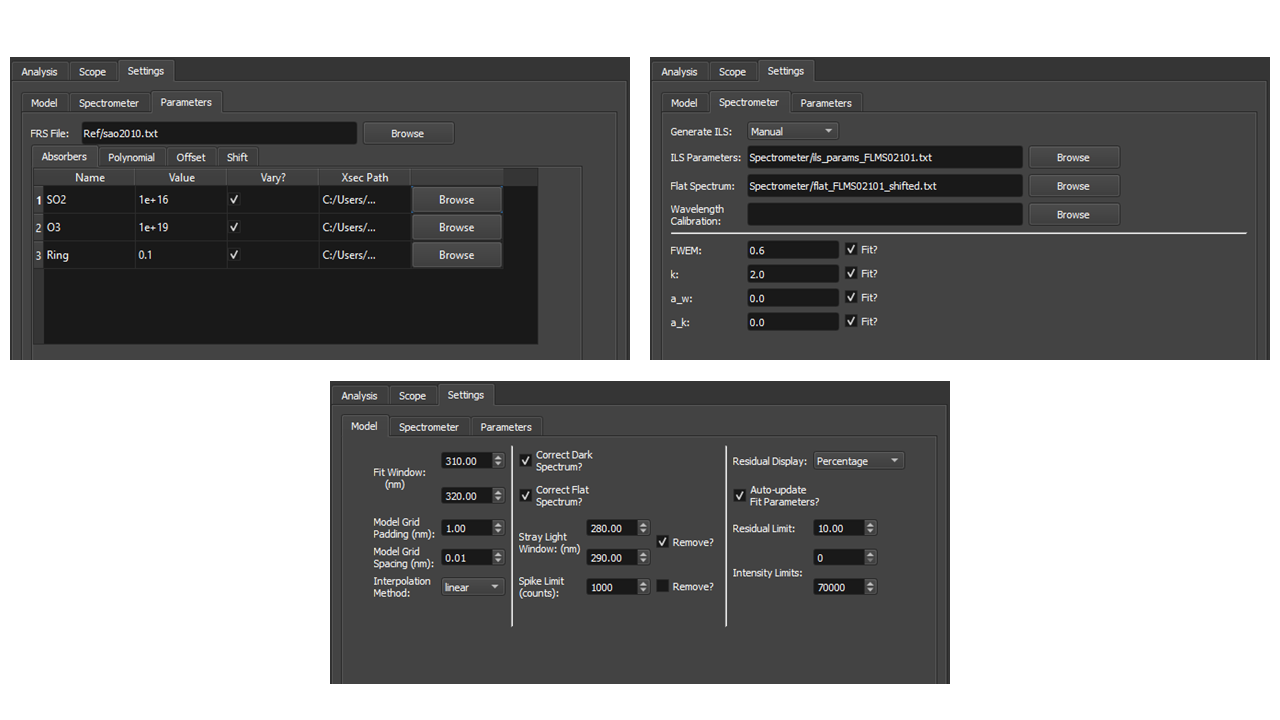Click stepper of 70000 intensity limit
Image resolution: width=1280 pixels, height=720 pixels.
(871, 587)
